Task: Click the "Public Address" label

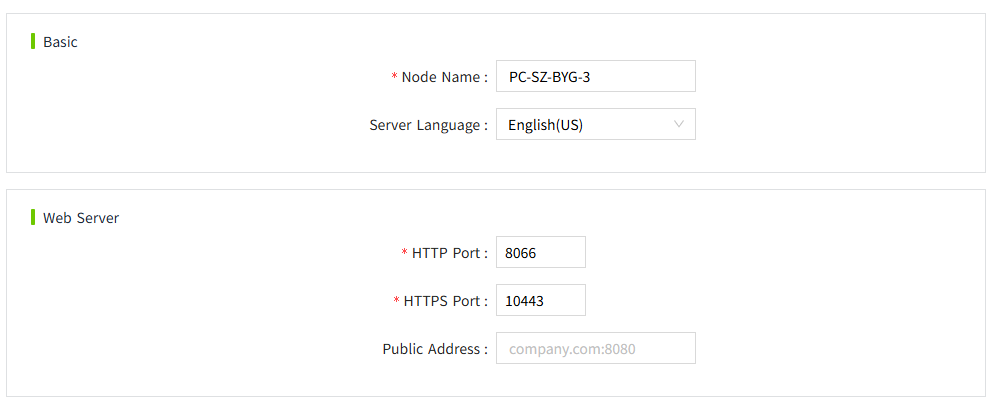Action: 432,349
